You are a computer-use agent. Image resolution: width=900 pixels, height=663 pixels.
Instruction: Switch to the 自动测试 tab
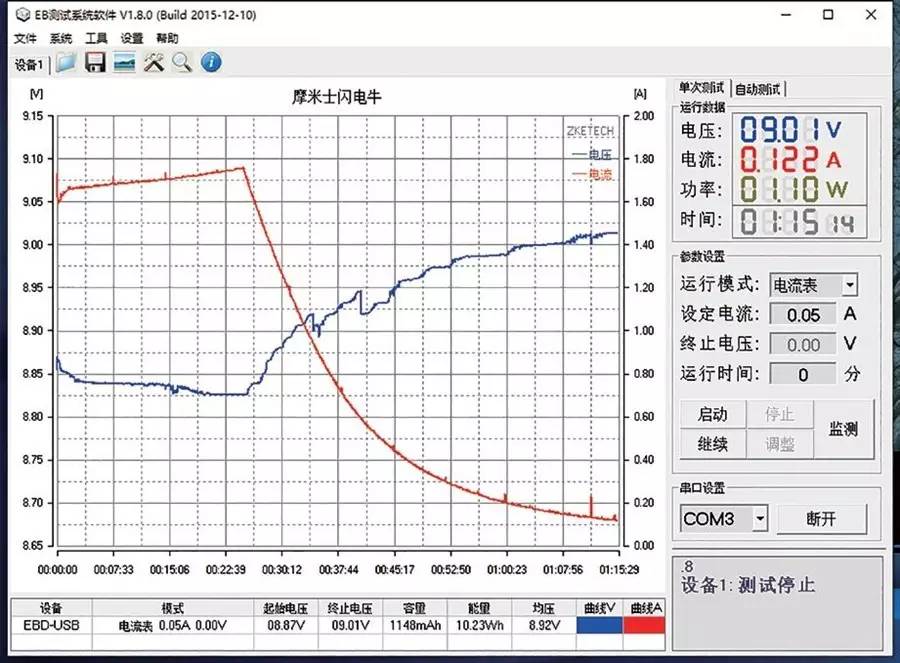[x=760, y=87]
